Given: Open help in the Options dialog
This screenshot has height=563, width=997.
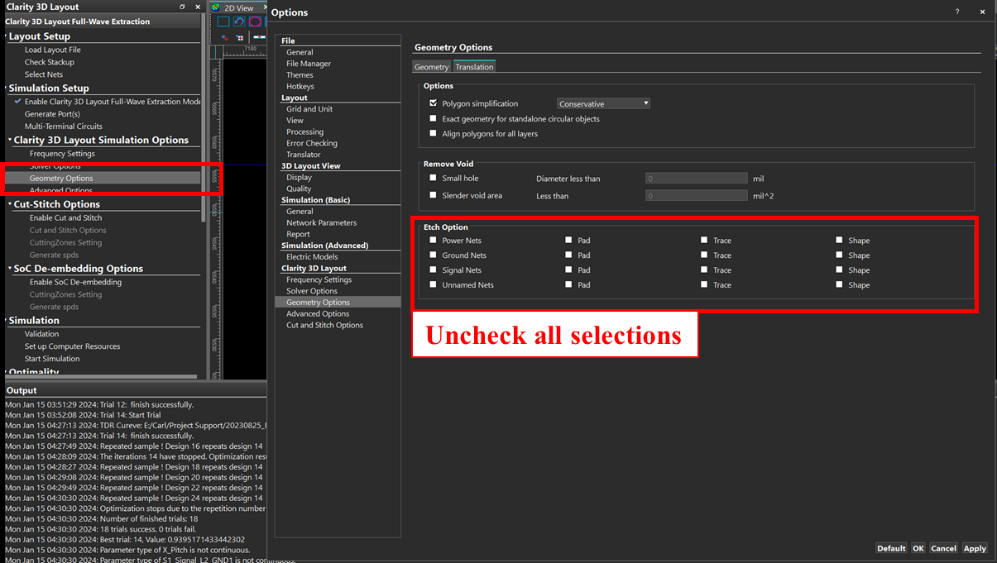Looking at the screenshot, I should coord(957,12).
